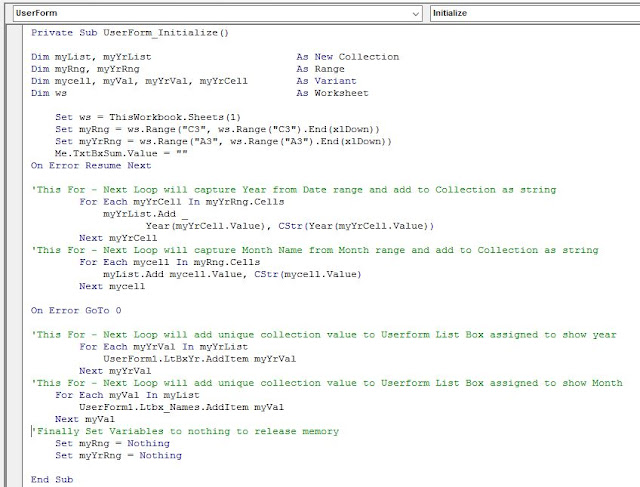This screenshot has height=487, width=640.
Task: Click comment about List Box assigned to show Month
Action: click(x=327, y=383)
